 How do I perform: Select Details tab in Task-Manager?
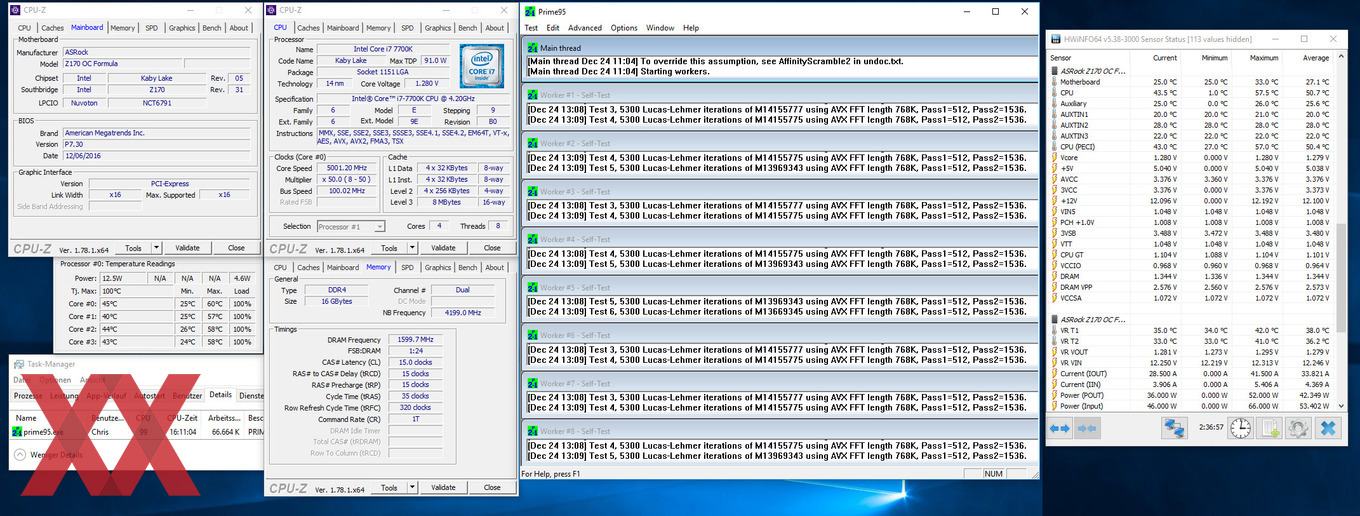click(220, 396)
